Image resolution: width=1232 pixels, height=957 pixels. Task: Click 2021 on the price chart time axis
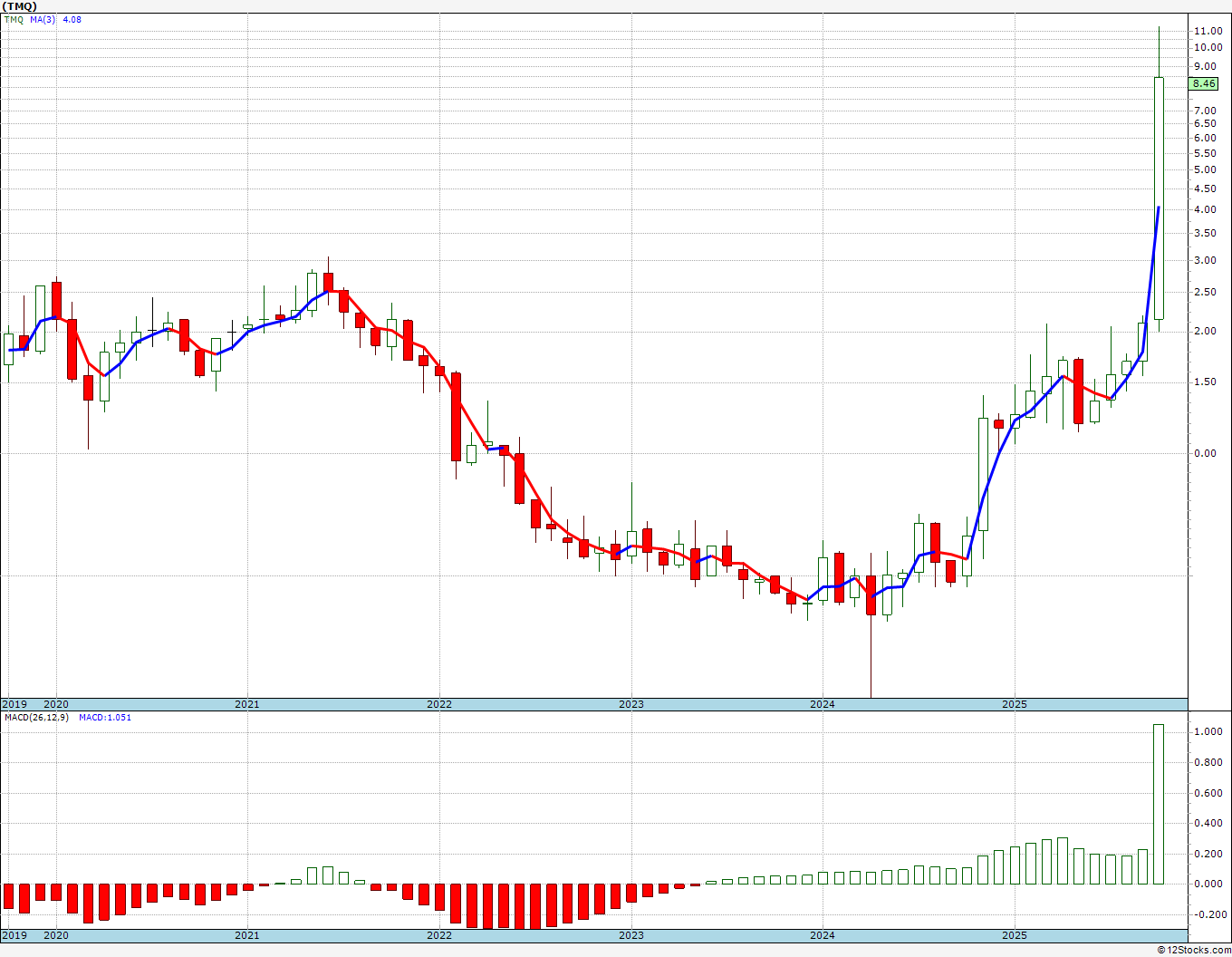247,704
